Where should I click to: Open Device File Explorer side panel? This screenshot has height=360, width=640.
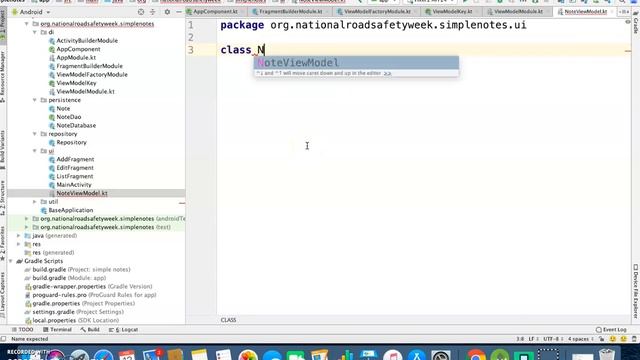point(636,291)
